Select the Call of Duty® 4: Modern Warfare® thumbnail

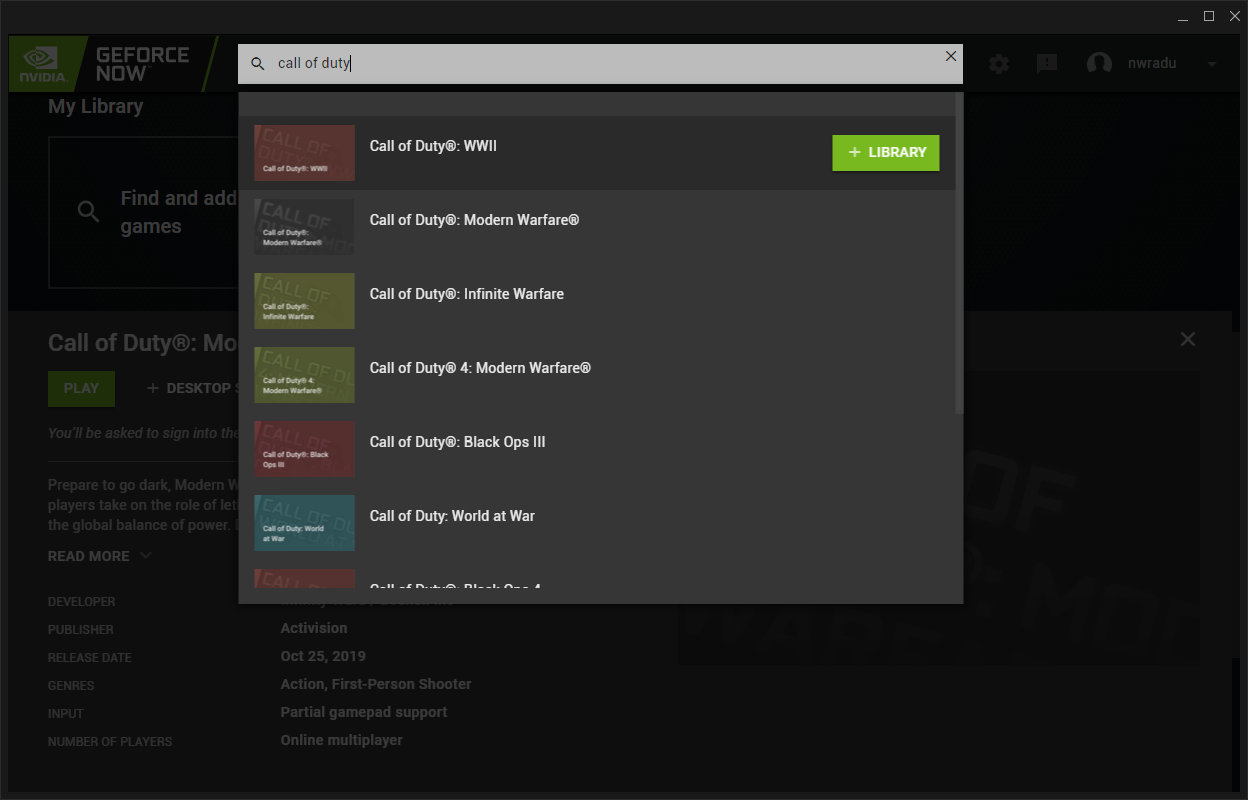[x=304, y=375]
